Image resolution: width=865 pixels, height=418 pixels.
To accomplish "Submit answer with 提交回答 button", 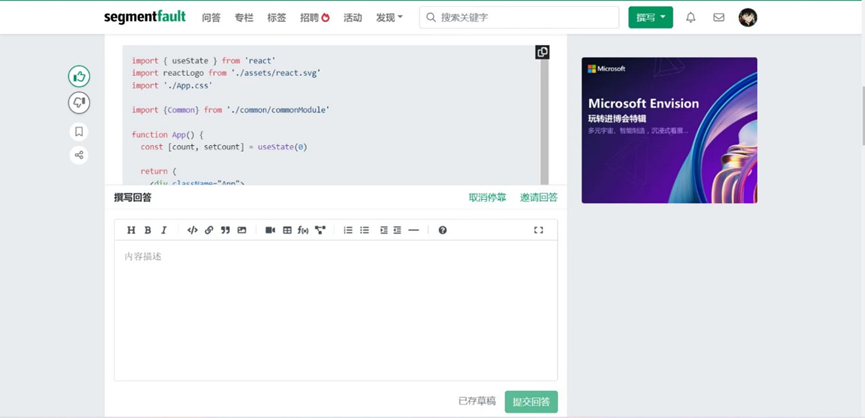I will [531, 402].
